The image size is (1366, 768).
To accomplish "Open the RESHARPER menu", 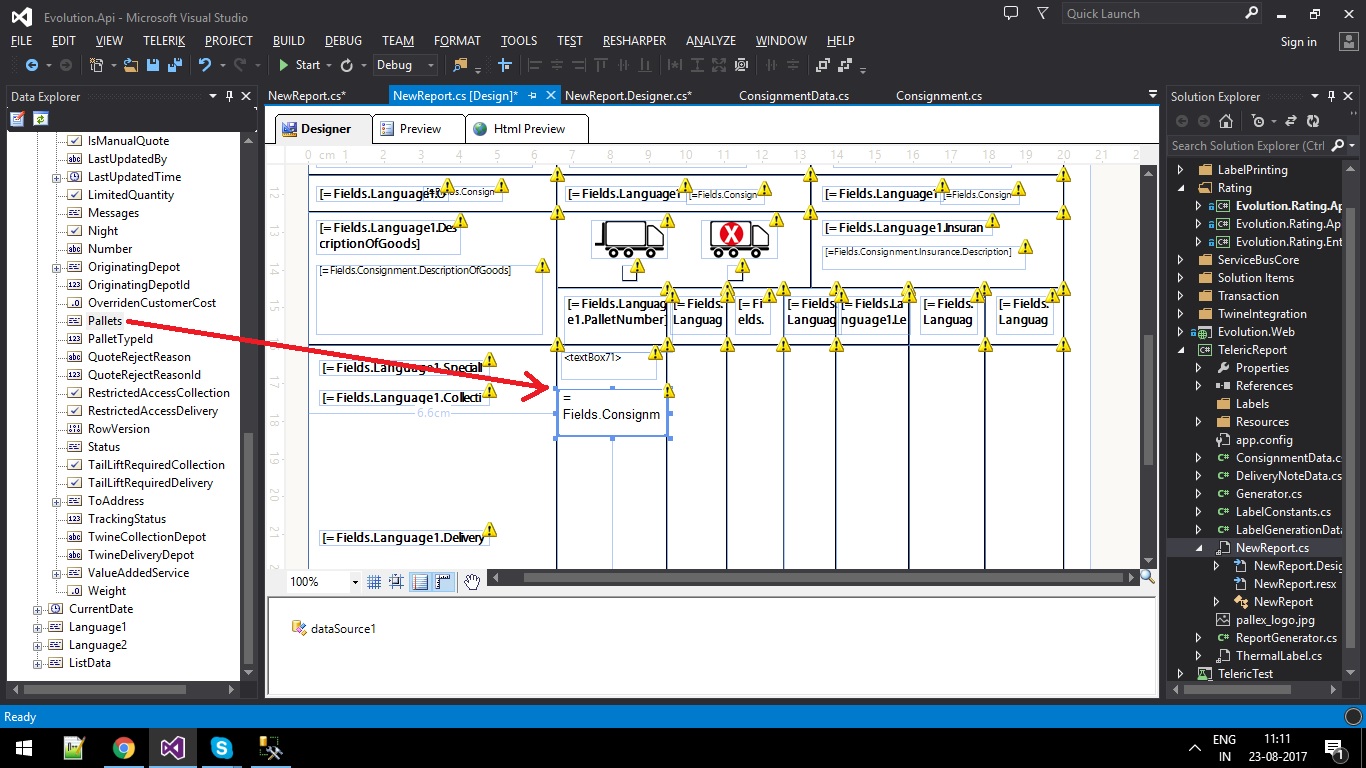I will (x=634, y=41).
